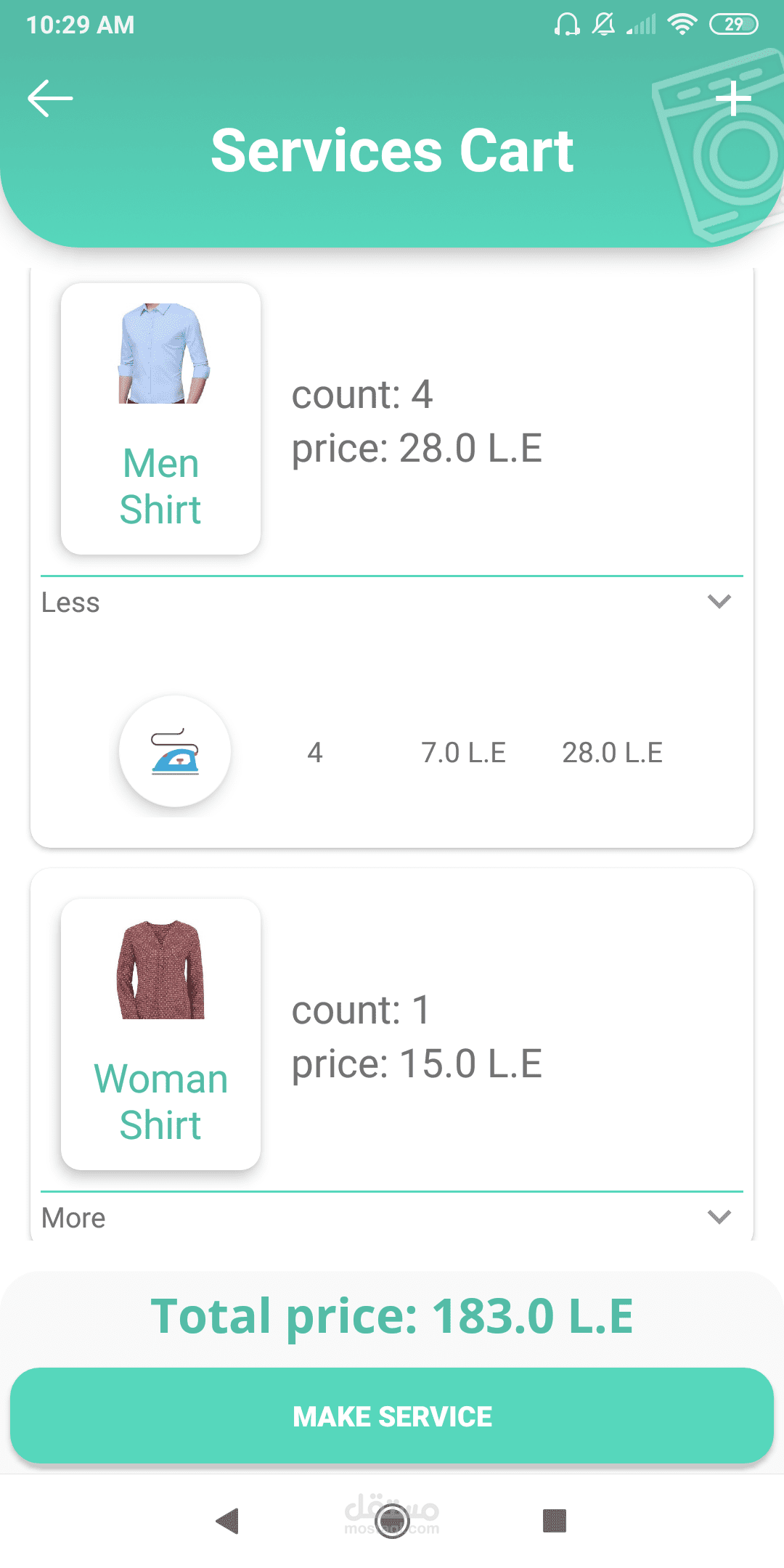Tap the ironing service icon
The height and width of the screenshot is (1568, 784).
point(175,751)
